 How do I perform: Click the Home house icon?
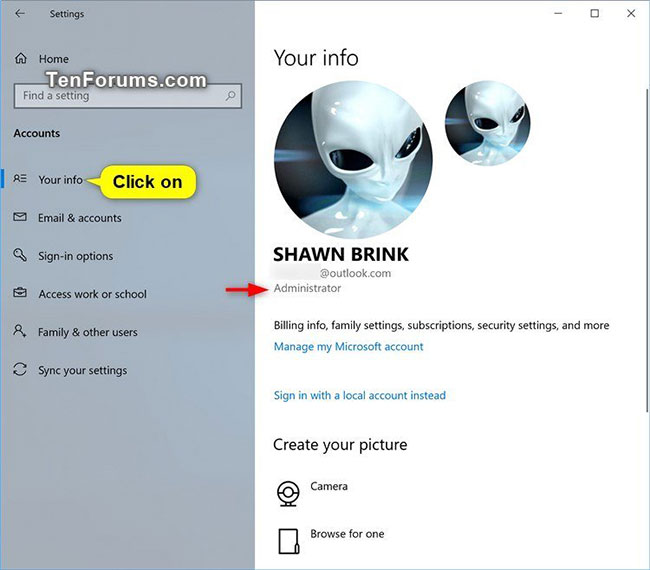click(x=21, y=58)
